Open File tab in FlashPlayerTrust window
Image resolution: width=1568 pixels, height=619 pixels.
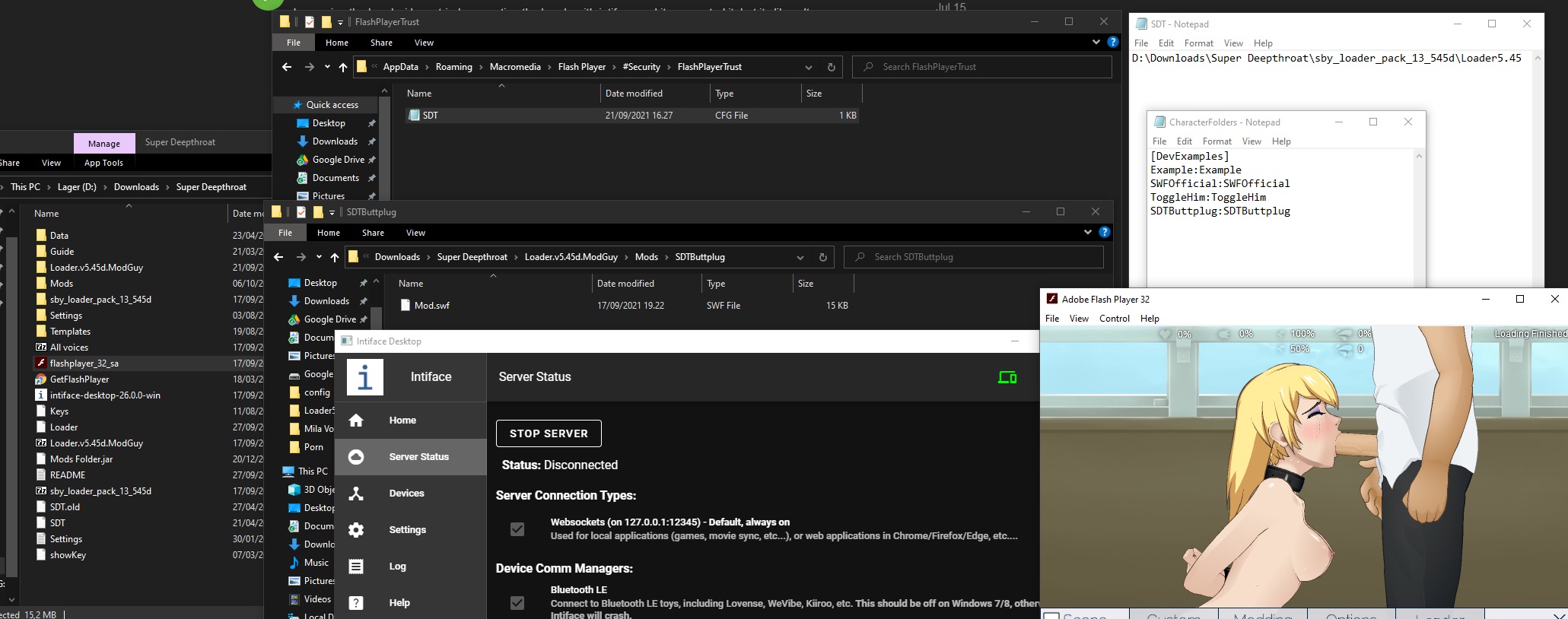(294, 43)
